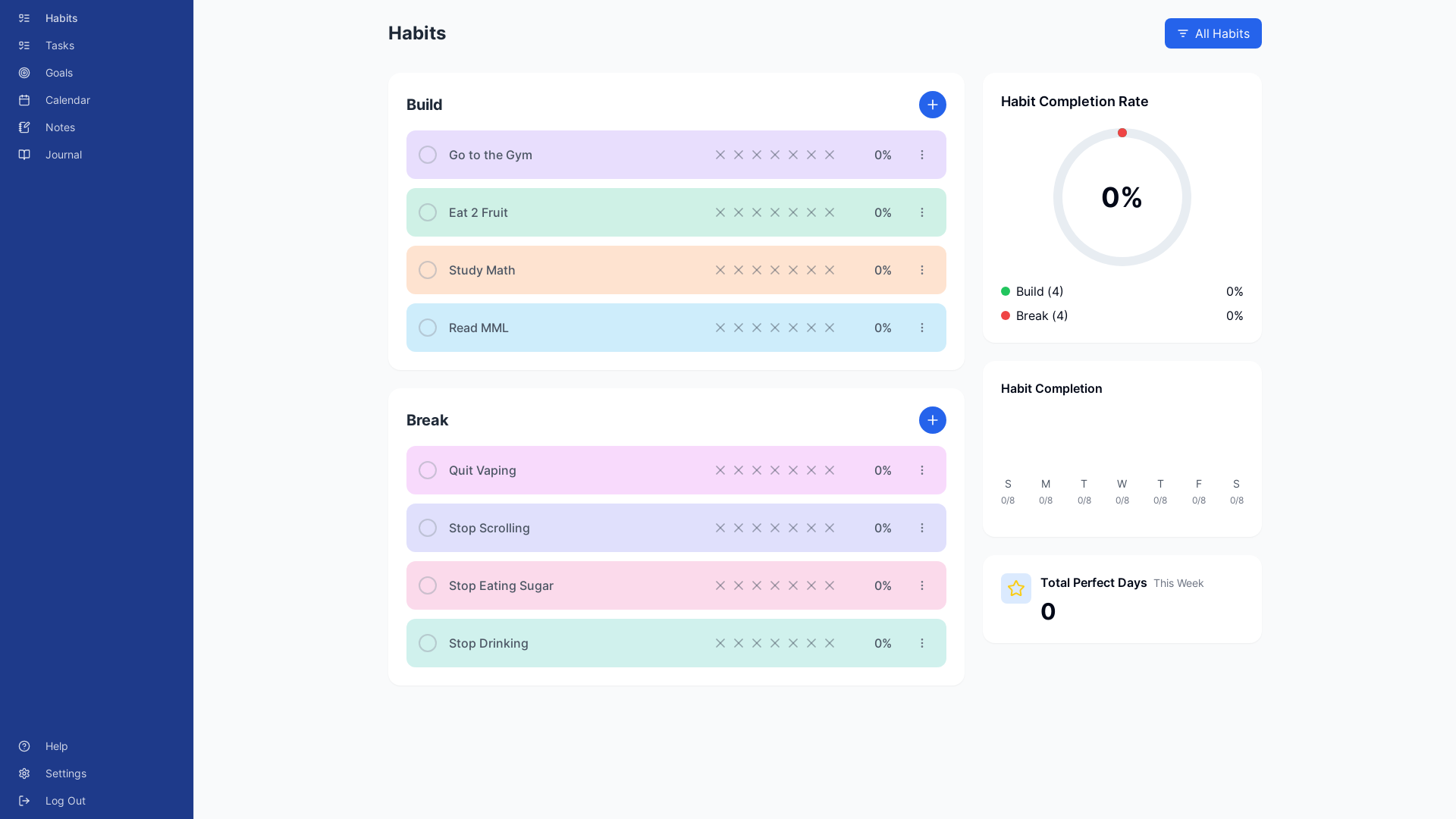The image size is (1456, 819).
Task: Click the green Build legend dot
Action: (x=1006, y=291)
